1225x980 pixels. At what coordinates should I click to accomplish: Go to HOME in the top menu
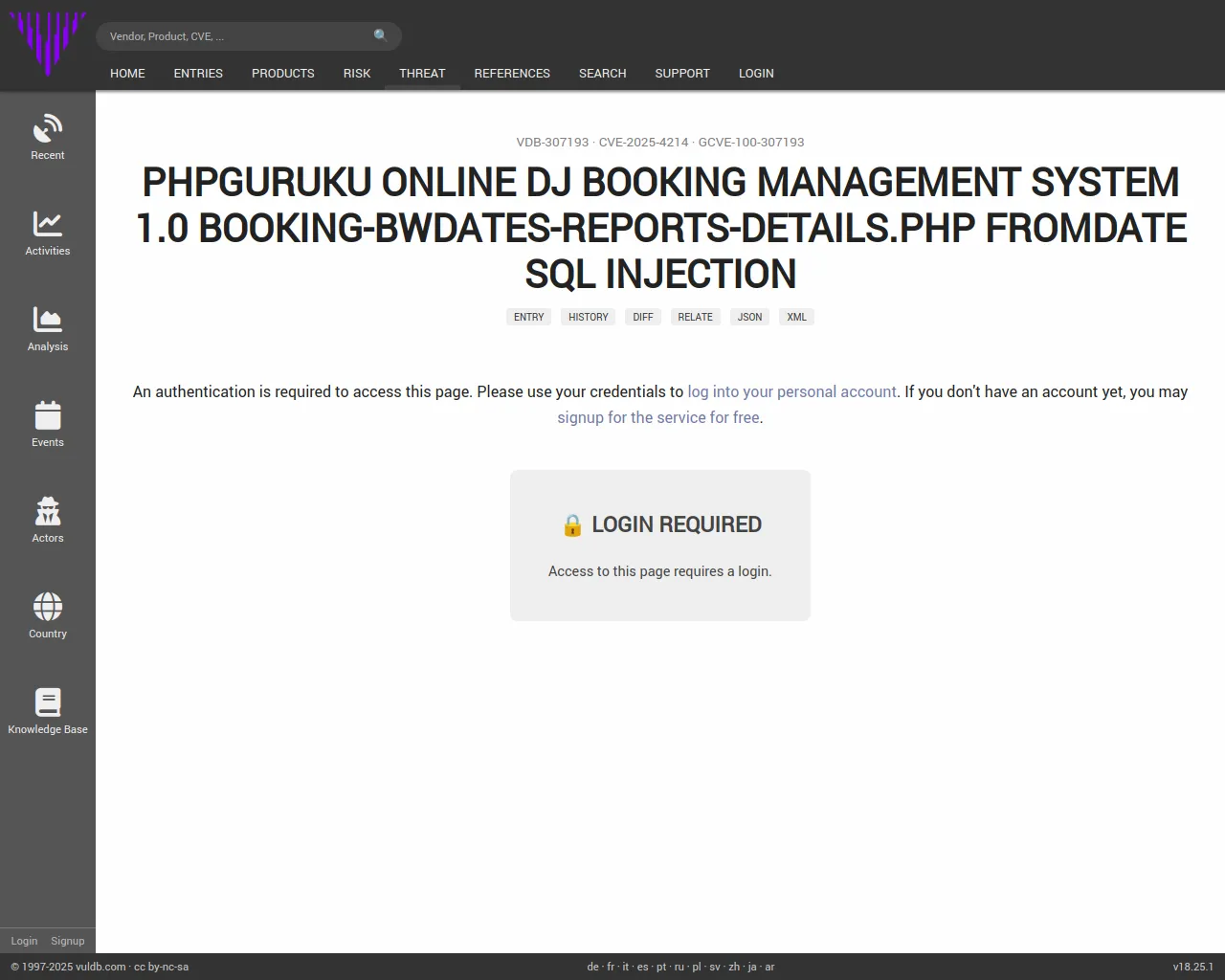(127, 73)
